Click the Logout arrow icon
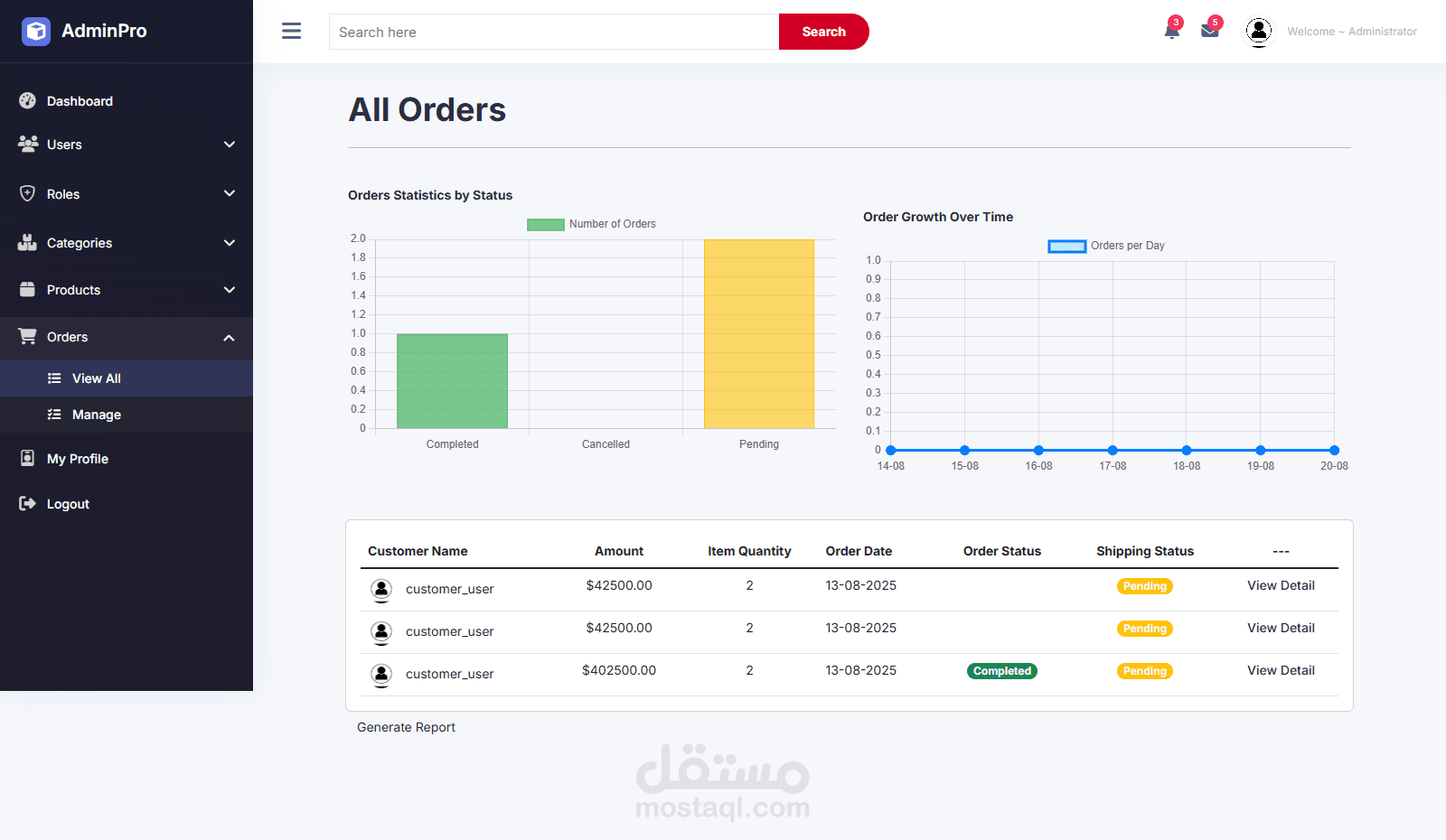Viewport: 1446px width, 840px height. pos(28,503)
